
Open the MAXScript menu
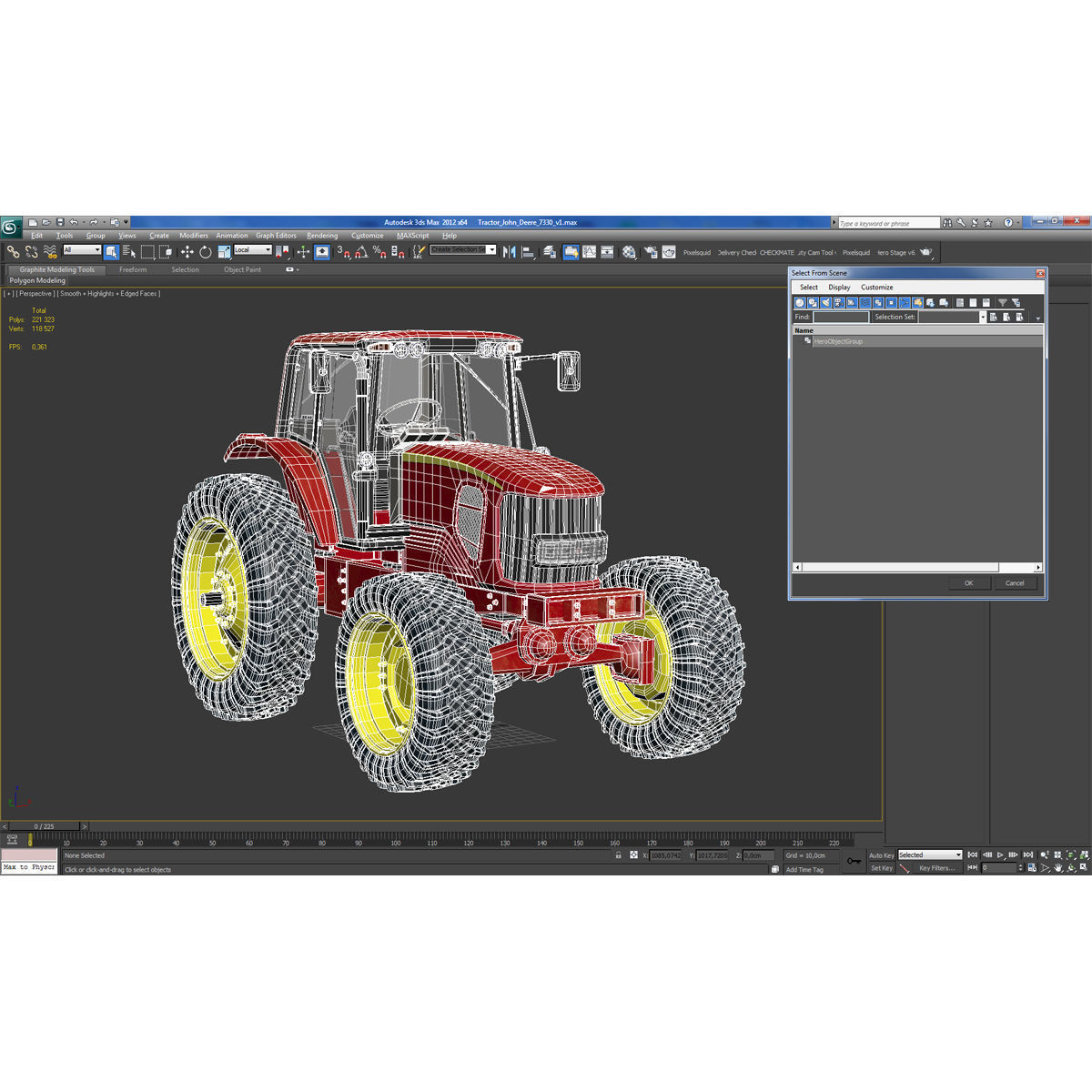tap(413, 236)
